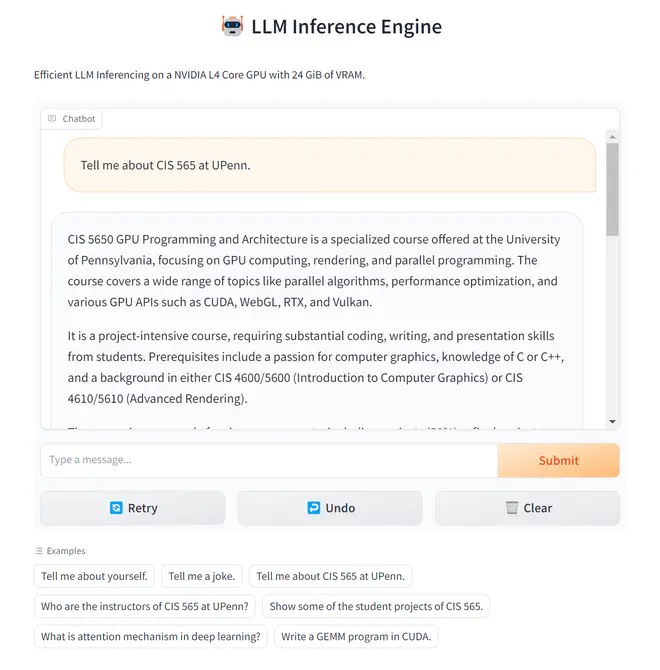Click the chat scrollbar's up arrow
Image resolution: width=660 pixels, height=670 pixels.
click(x=612, y=138)
